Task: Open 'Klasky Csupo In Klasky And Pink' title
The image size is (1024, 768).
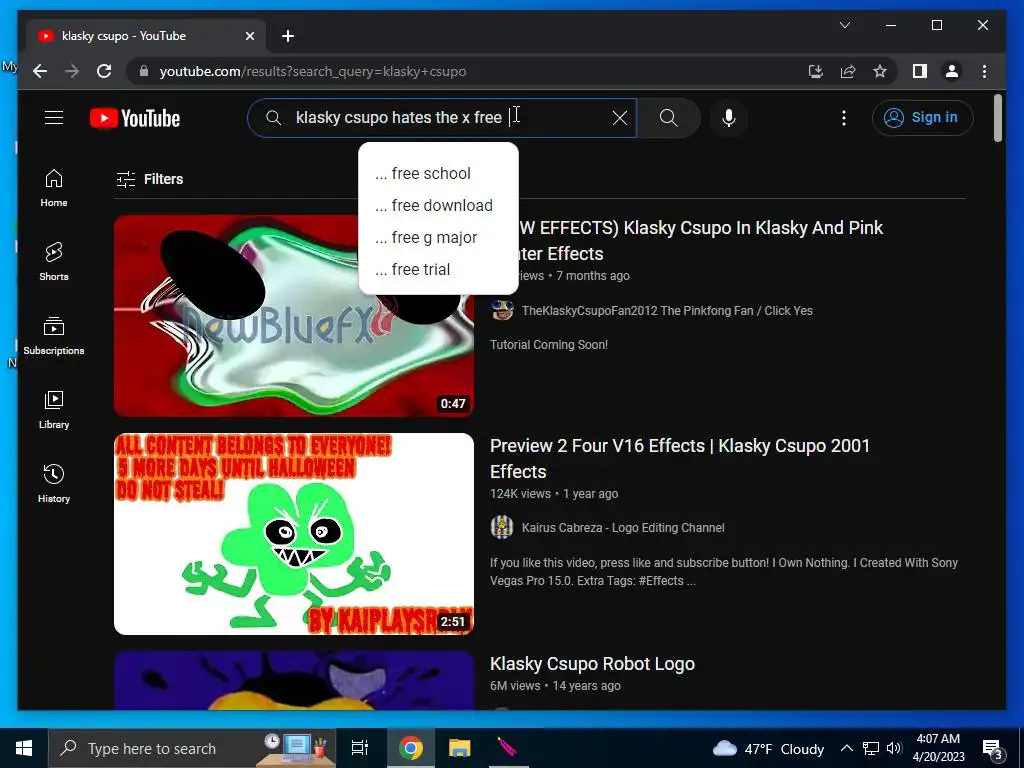Action: (699, 240)
